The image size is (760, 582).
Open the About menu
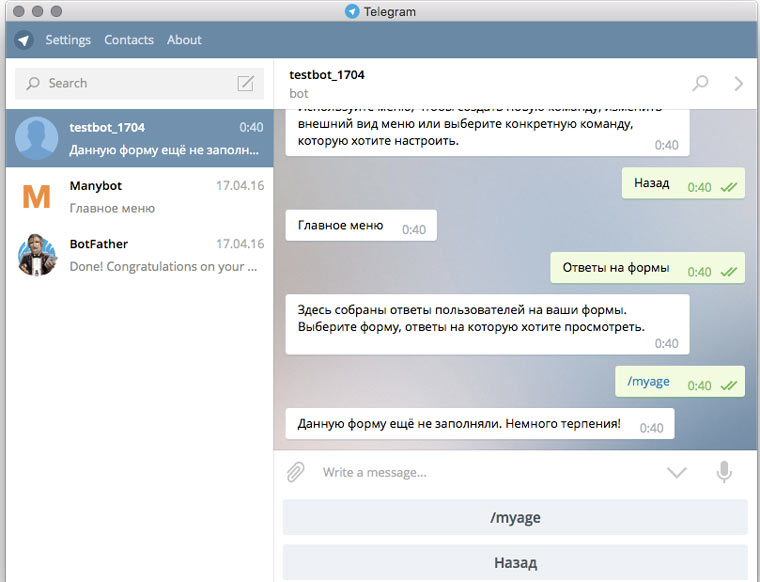[x=184, y=40]
